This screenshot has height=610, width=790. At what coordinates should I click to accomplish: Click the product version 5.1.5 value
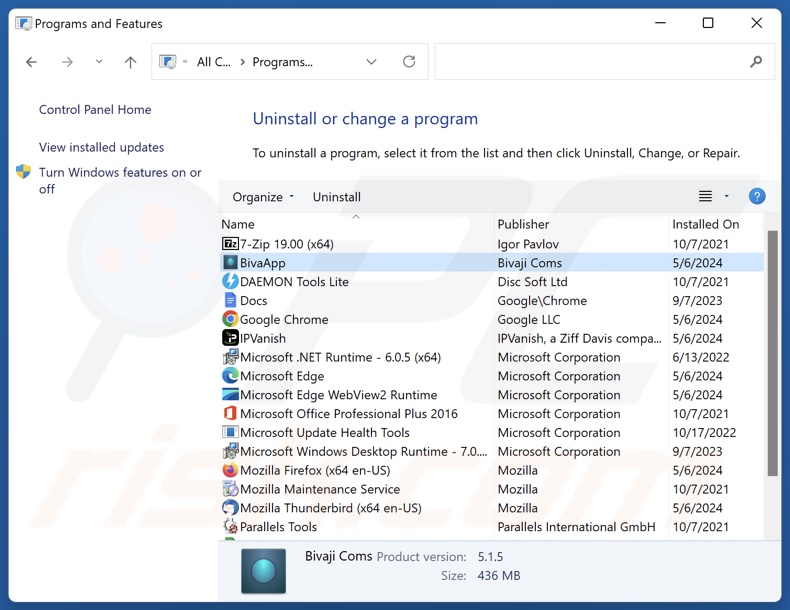490,557
